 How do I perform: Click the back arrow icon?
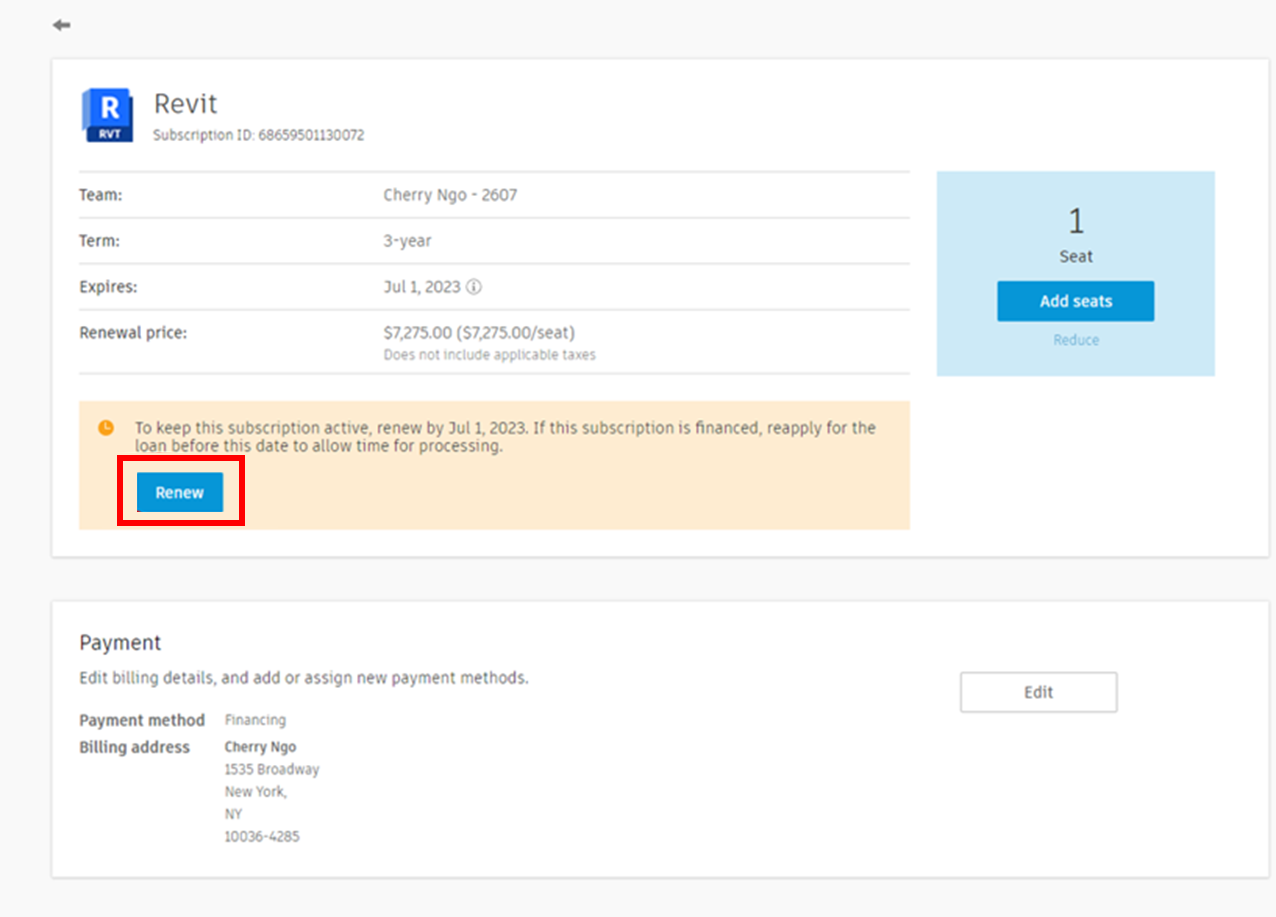coord(62,25)
